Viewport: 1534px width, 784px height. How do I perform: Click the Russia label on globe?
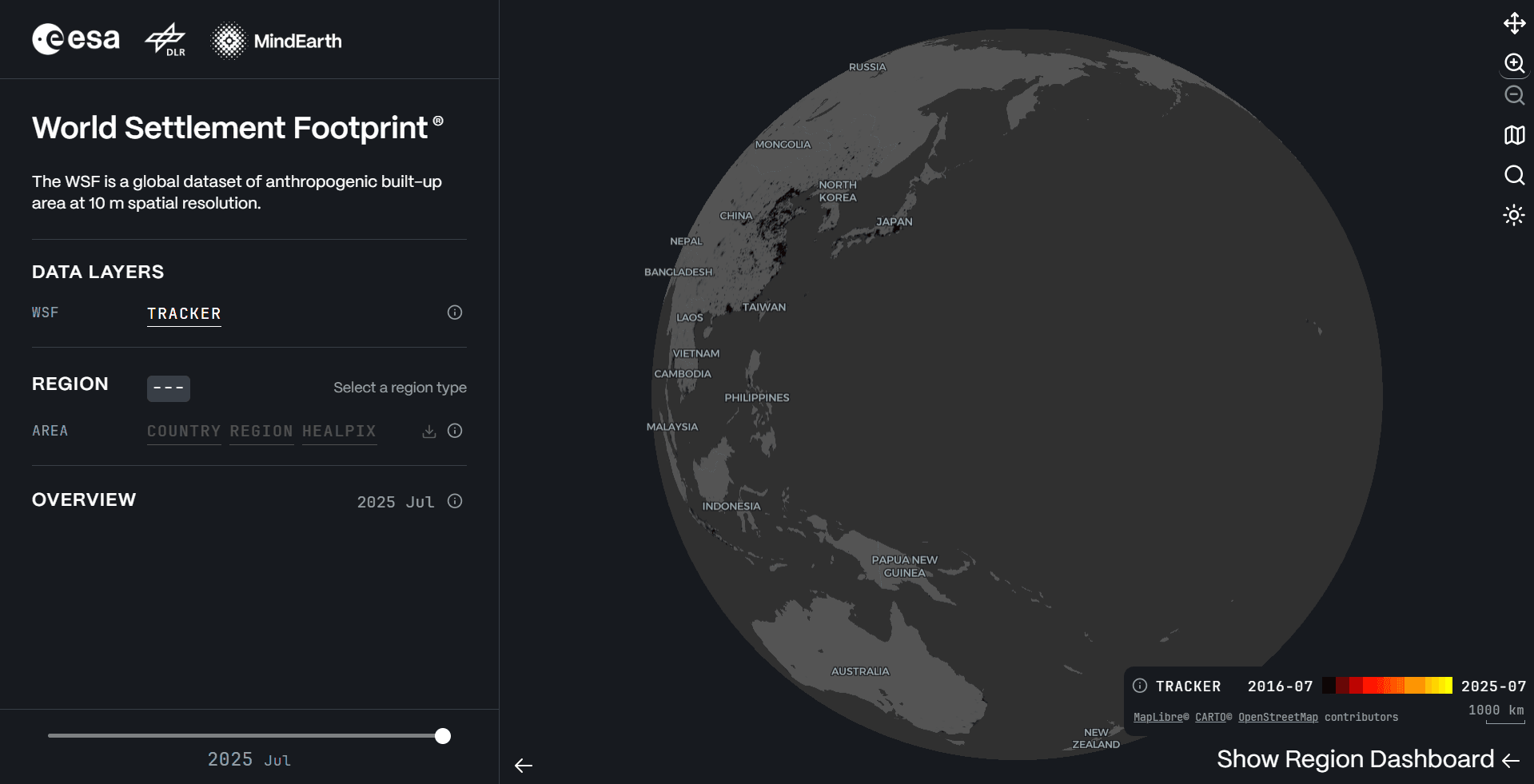(x=867, y=67)
